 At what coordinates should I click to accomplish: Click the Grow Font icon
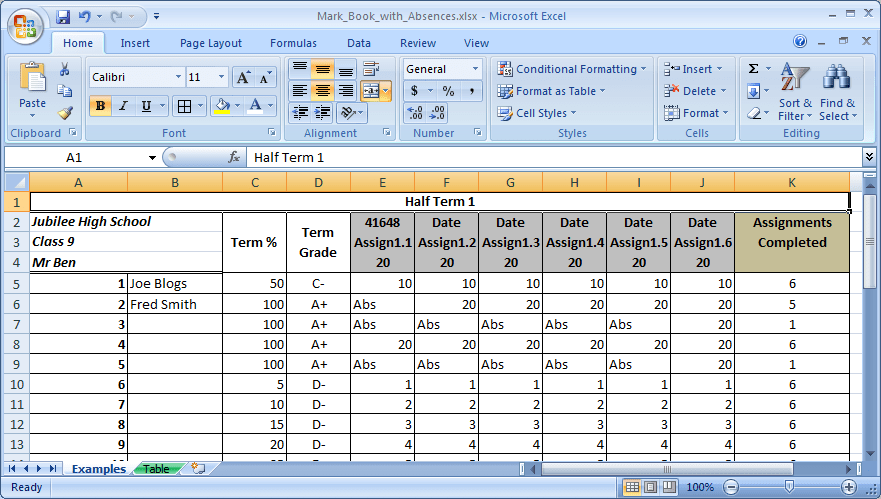click(x=243, y=78)
